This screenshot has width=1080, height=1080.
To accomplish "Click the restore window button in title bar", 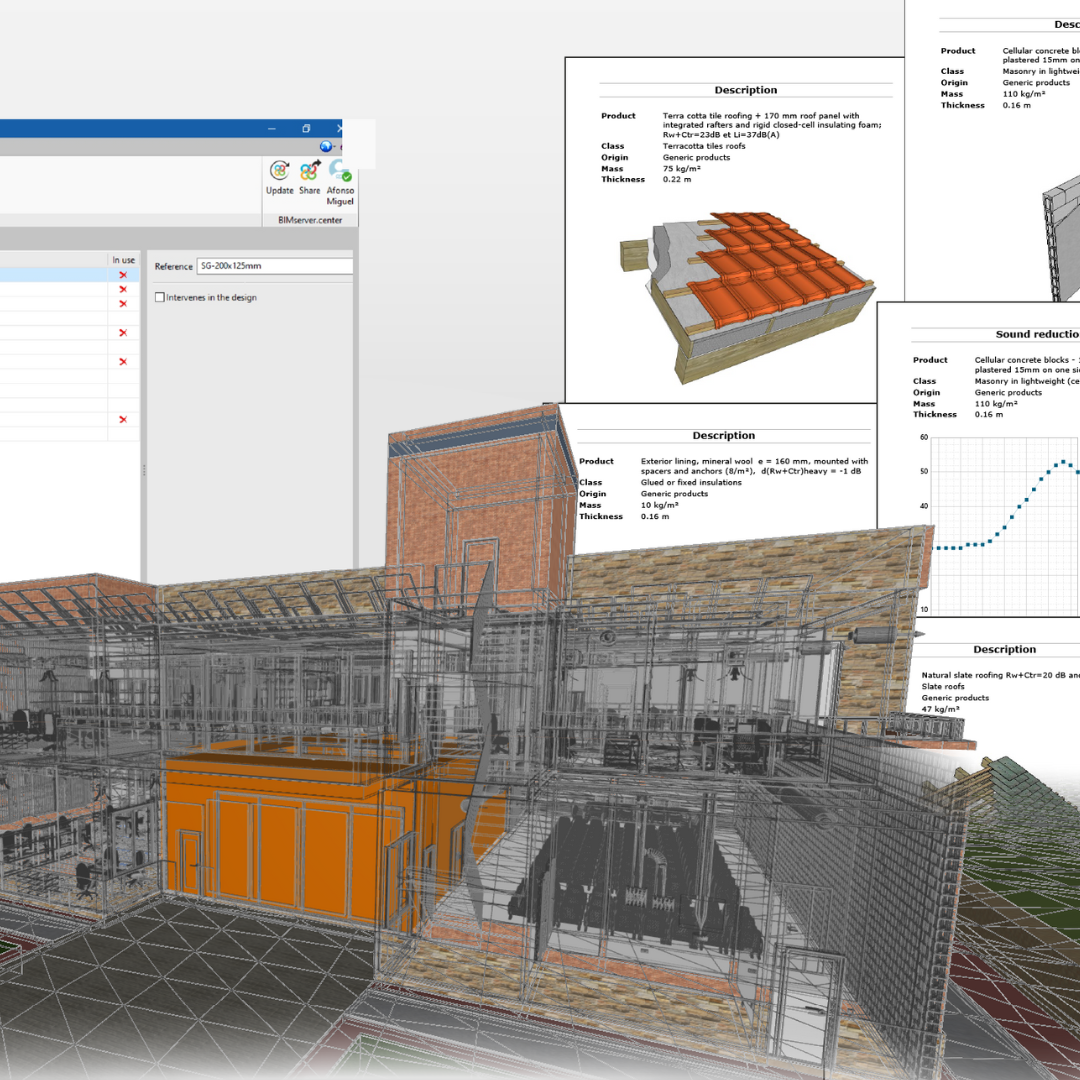I will [306, 129].
